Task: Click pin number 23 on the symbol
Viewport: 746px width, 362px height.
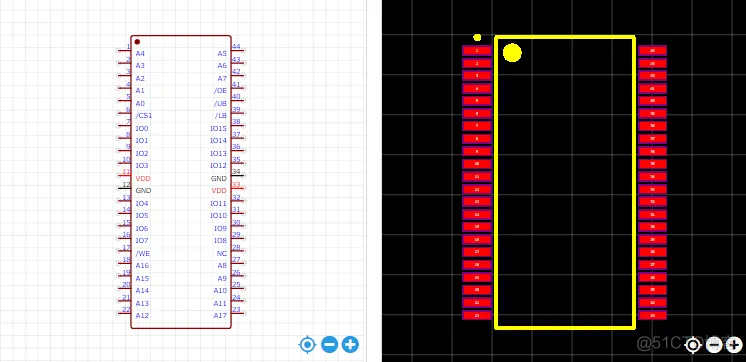Action: tap(236, 310)
